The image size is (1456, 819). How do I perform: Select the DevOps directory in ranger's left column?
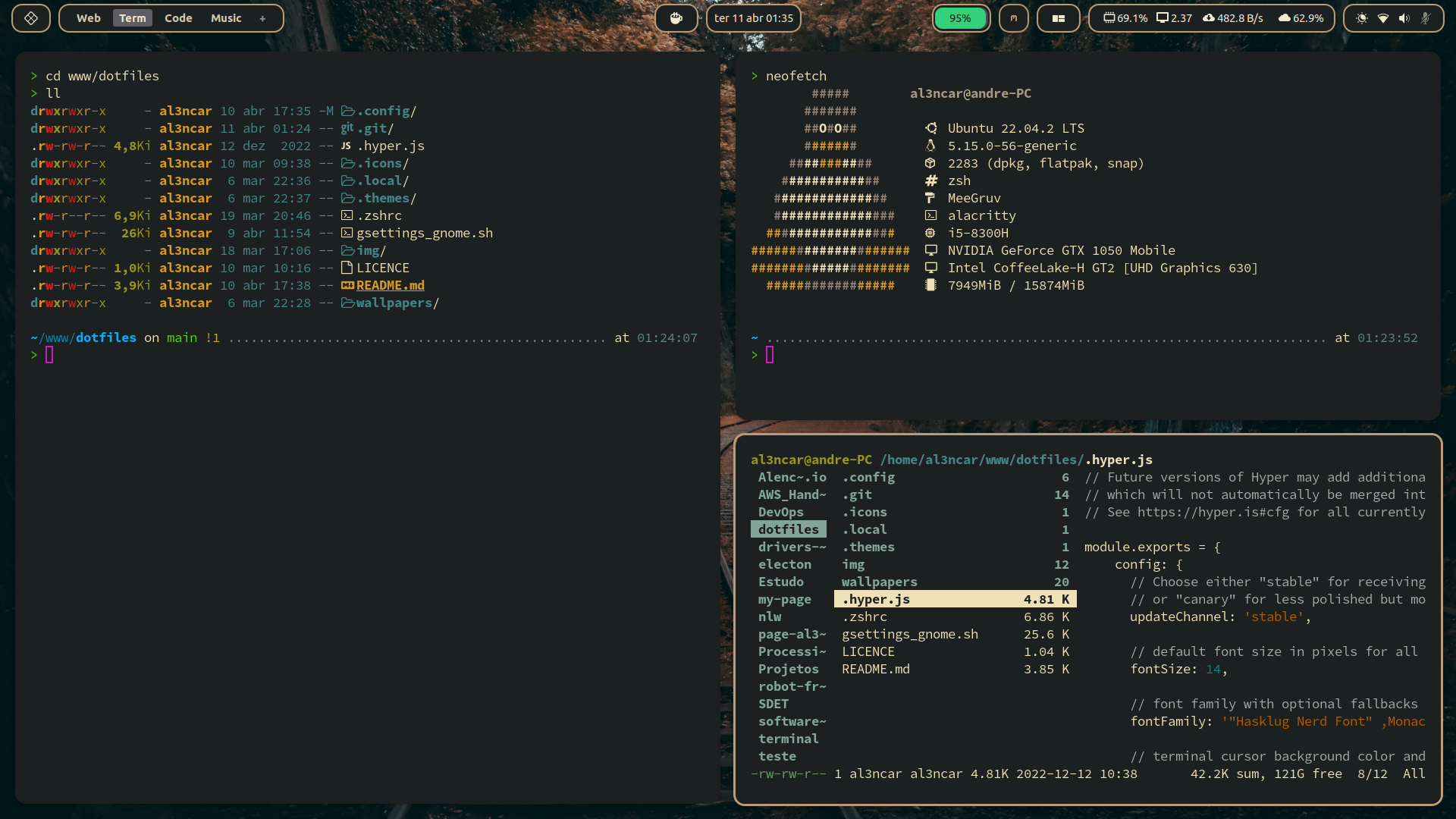[780, 512]
